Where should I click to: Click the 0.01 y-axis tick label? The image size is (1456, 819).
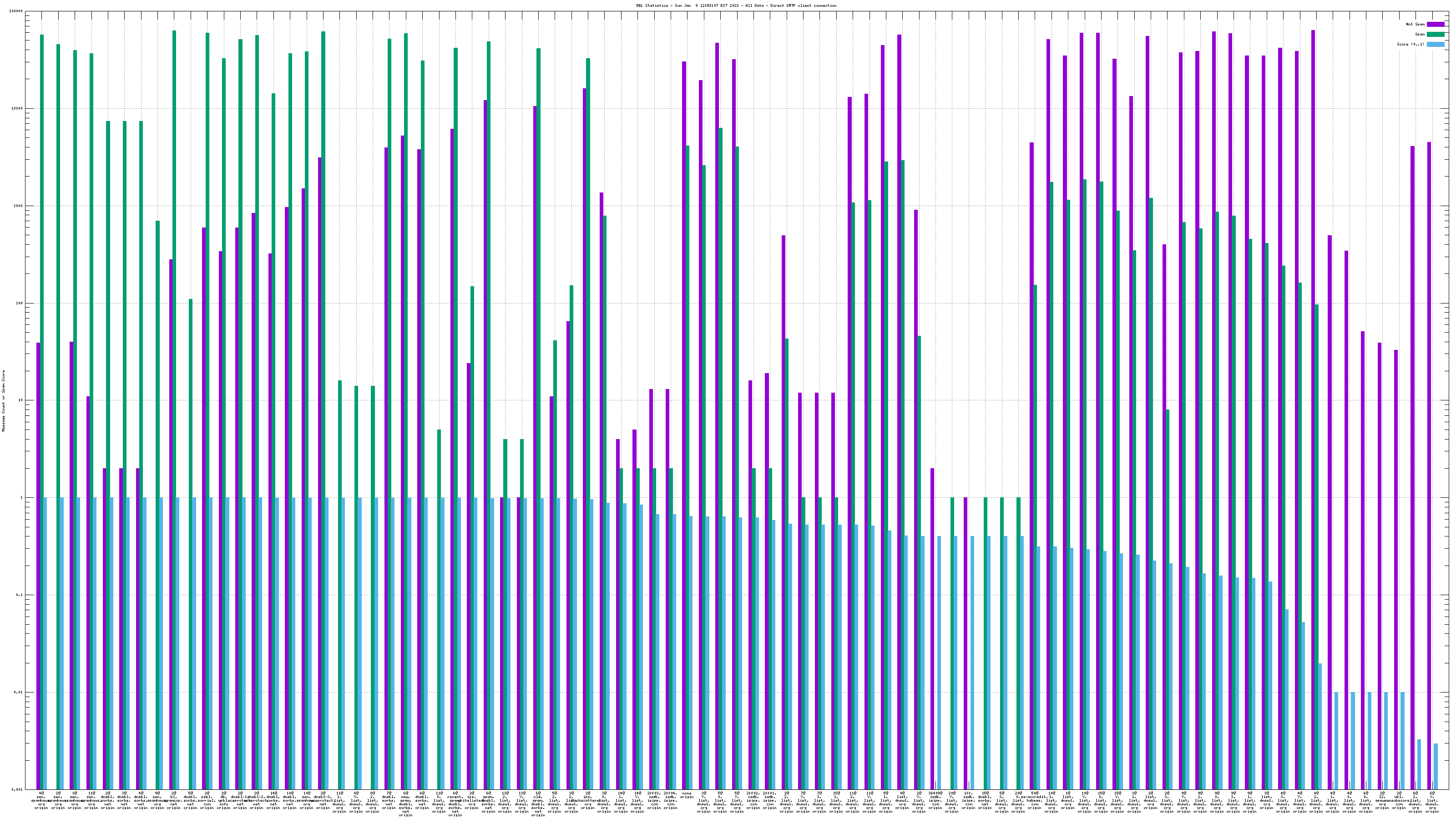(19, 693)
